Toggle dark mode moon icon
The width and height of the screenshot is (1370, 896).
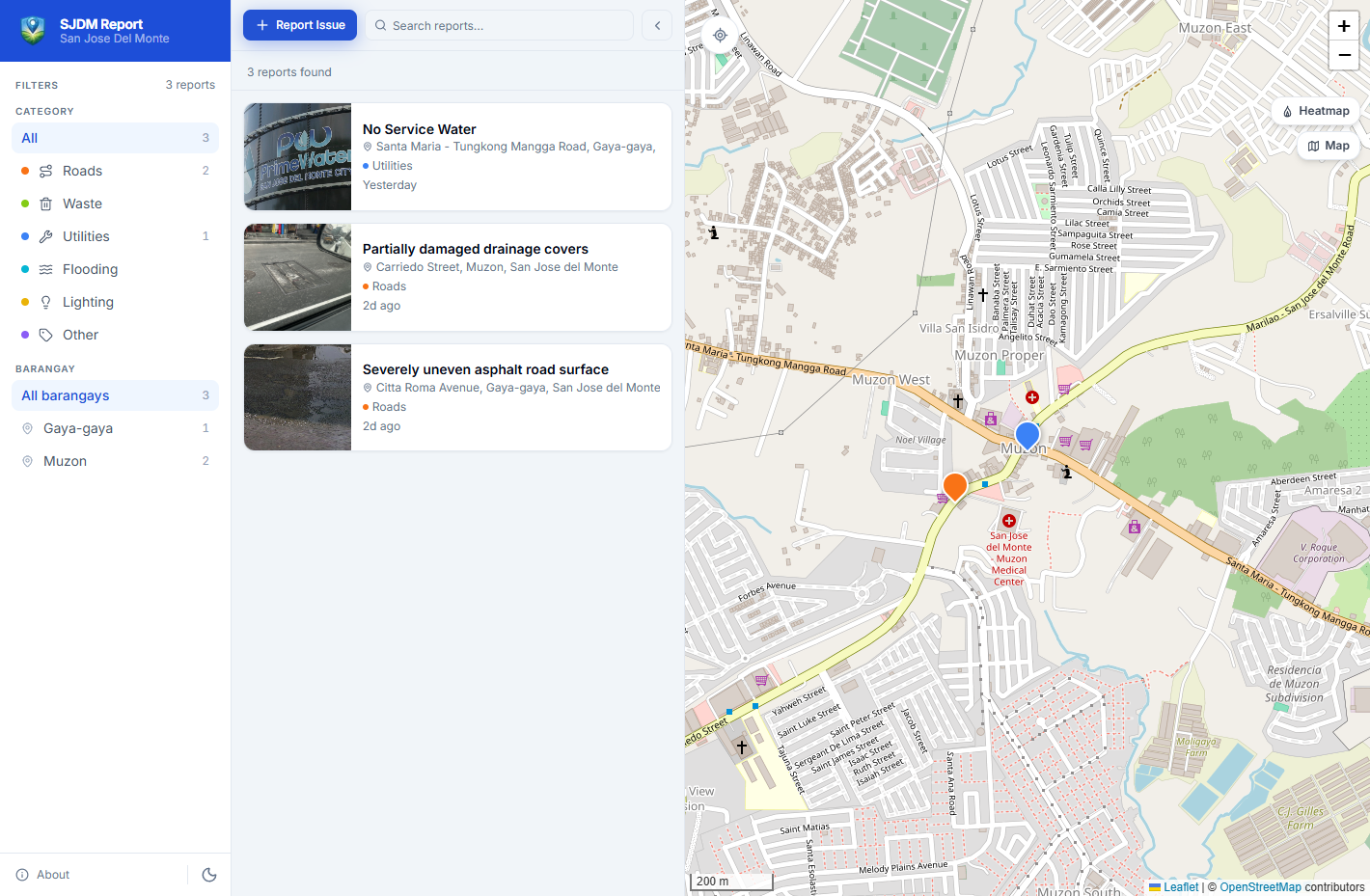pyautogui.click(x=209, y=875)
